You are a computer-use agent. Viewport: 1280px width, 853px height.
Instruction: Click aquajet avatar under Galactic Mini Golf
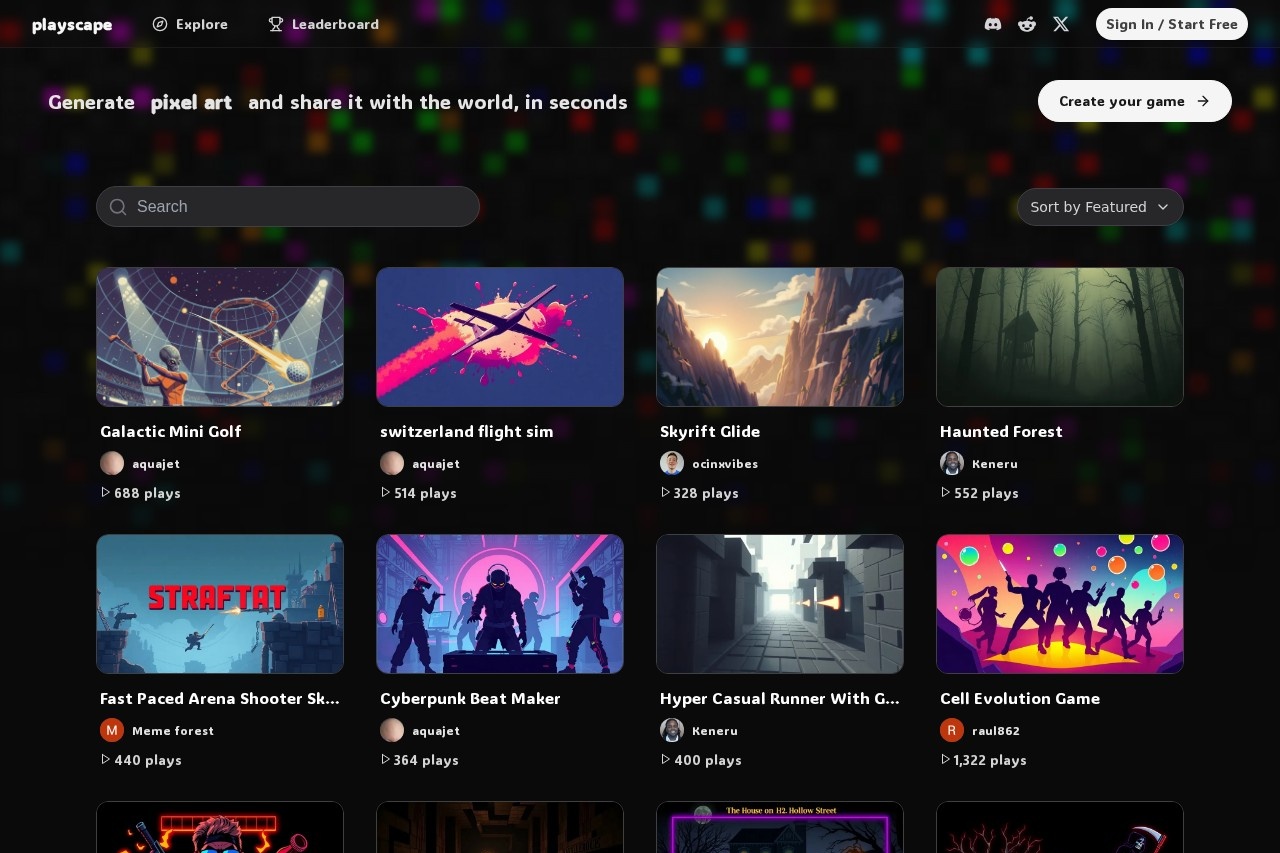point(112,463)
